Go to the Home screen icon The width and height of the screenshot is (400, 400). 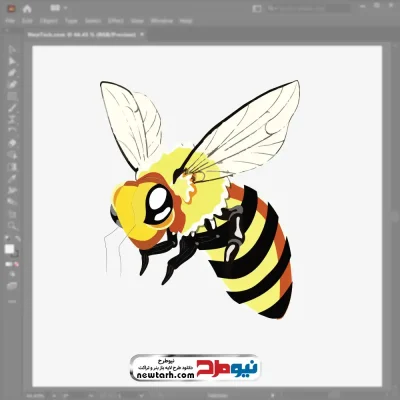27,9
